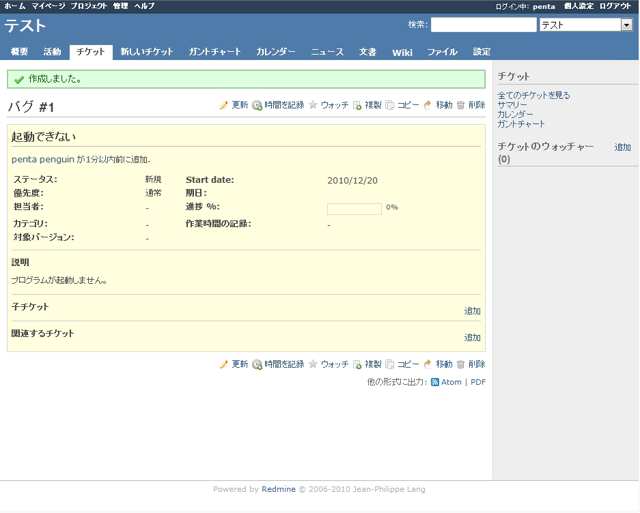The height and width of the screenshot is (513, 640).
Task: Open the Wiki tab
Action: click(x=402, y=52)
